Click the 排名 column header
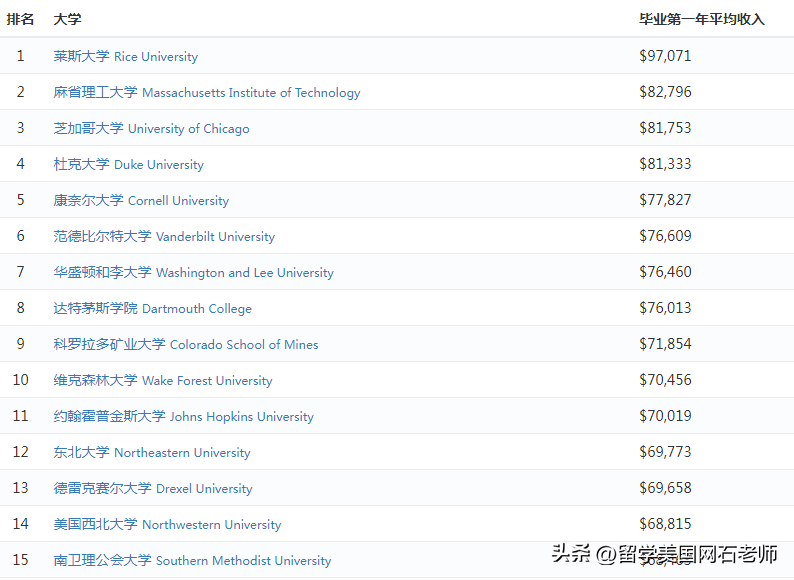Viewport: 794px width, 580px height. (x=20, y=19)
